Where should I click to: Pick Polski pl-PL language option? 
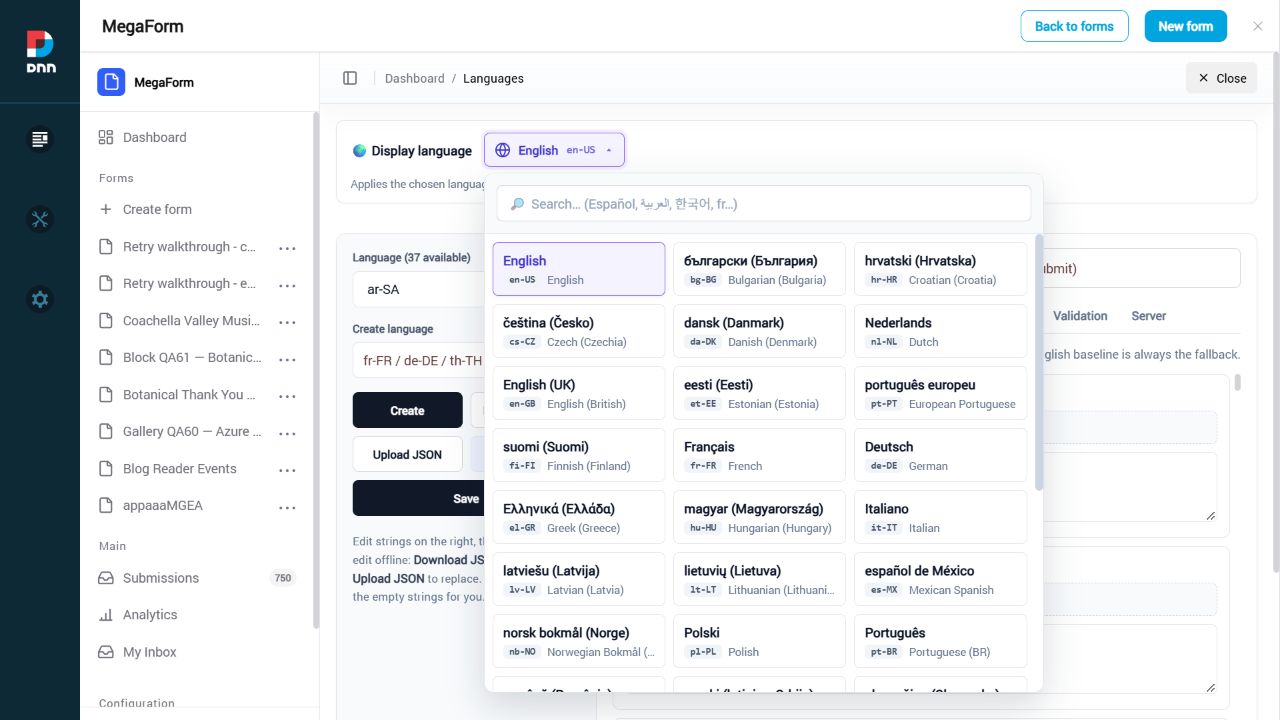[x=759, y=641]
